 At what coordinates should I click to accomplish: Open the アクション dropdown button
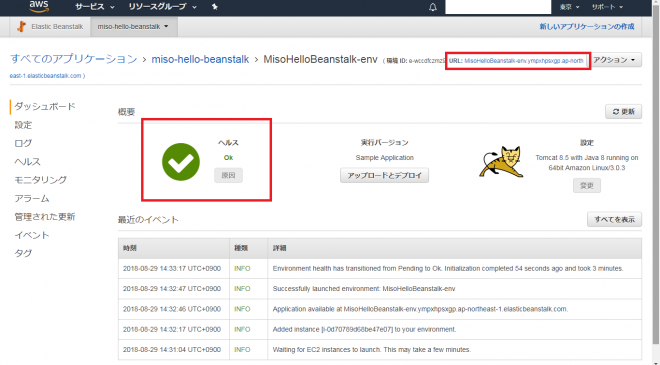(x=616, y=60)
